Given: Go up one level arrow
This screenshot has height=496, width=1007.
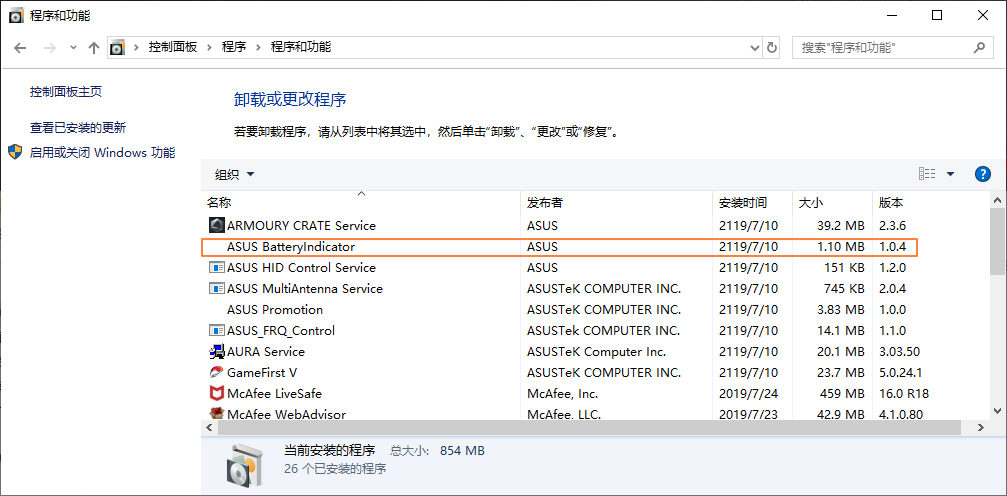Looking at the screenshot, I should (94, 48).
